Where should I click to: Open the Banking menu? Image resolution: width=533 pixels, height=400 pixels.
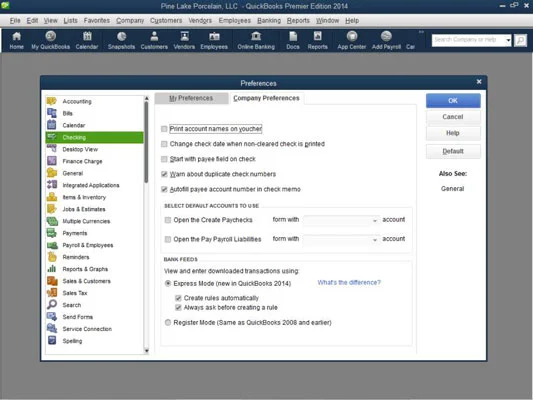(269, 21)
